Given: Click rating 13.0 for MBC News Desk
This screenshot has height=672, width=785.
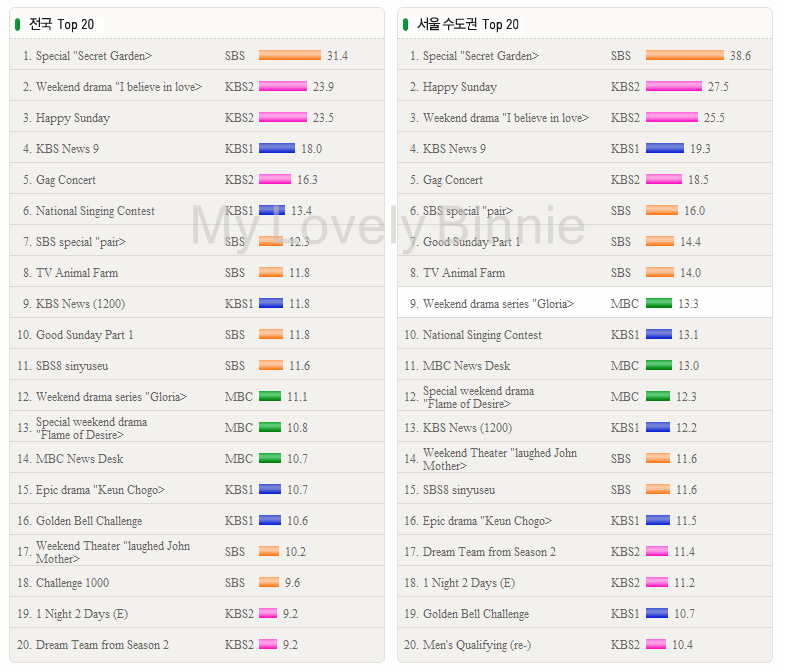Looking at the screenshot, I should click(x=688, y=366).
